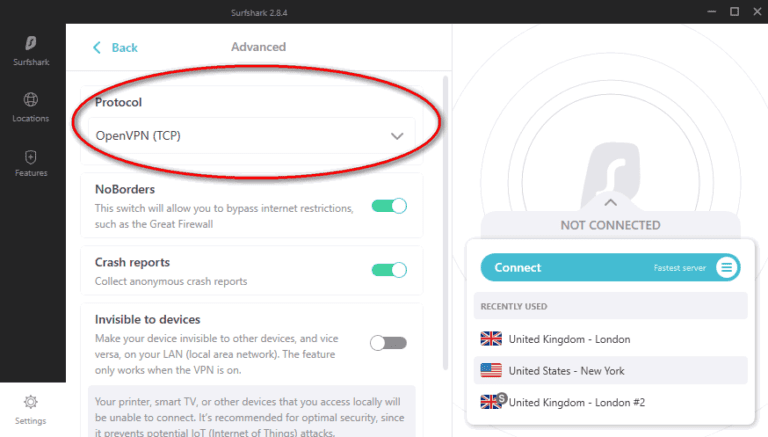Viewport: 768px width, 437px height.
Task: Click the United States flag icon
Action: tap(491, 371)
